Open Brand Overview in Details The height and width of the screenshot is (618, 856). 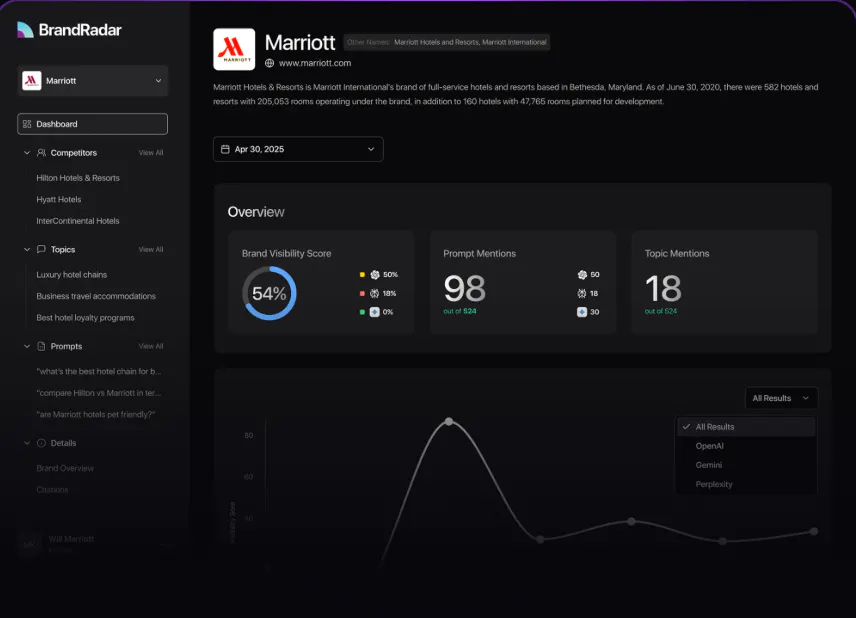pyautogui.click(x=65, y=468)
